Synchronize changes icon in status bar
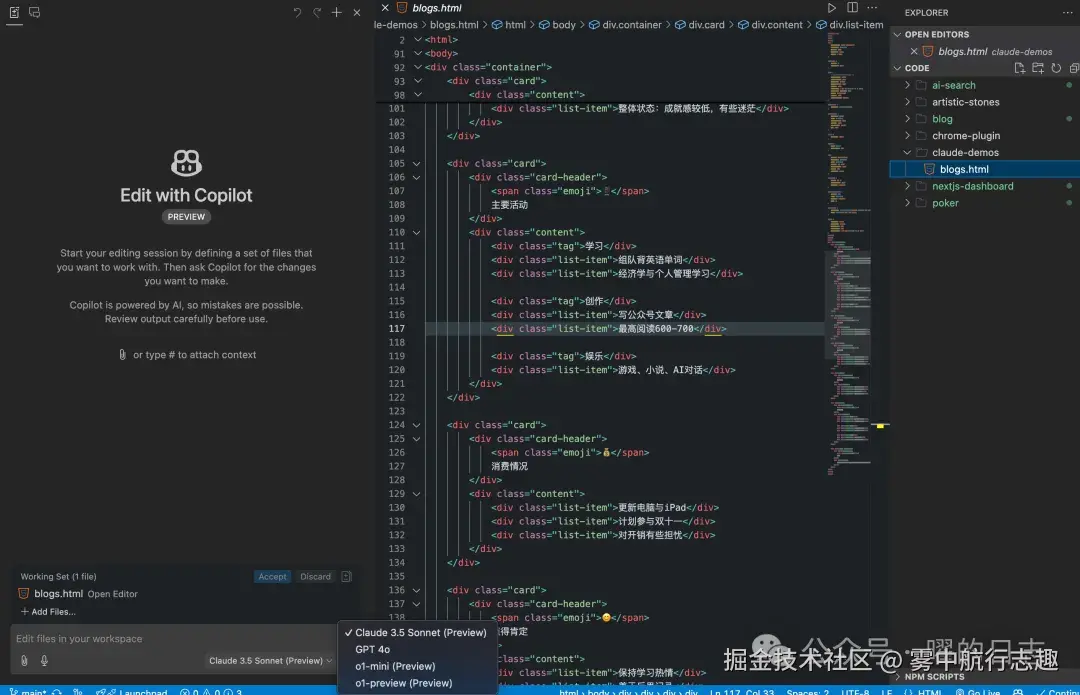 click(x=57, y=691)
